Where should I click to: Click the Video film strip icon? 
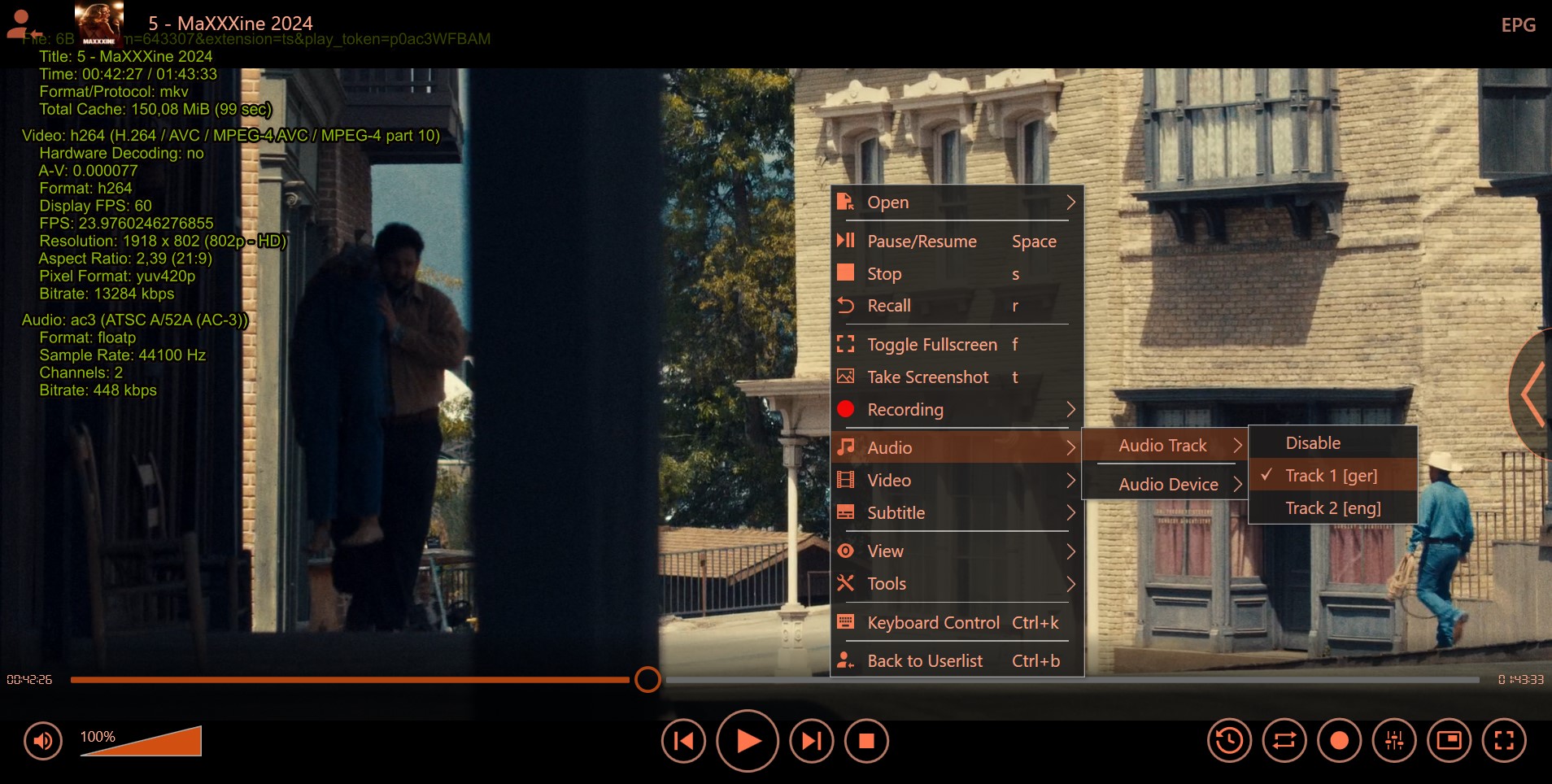point(845,480)
